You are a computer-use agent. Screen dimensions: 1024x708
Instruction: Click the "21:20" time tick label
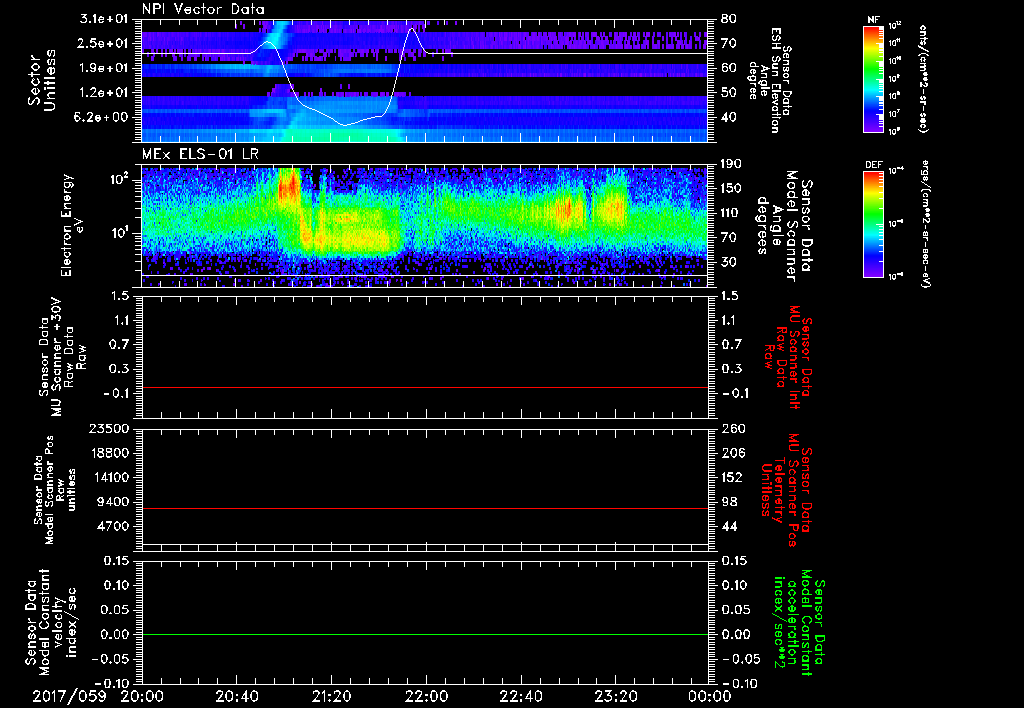point(331,696)
